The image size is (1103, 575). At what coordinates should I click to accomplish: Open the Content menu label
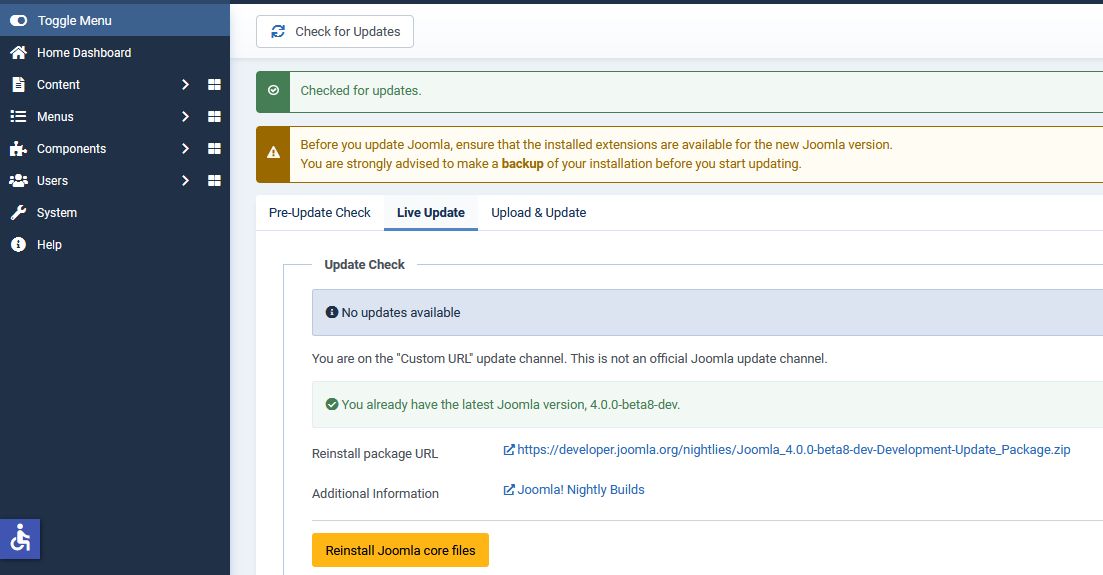coord(58,84)
